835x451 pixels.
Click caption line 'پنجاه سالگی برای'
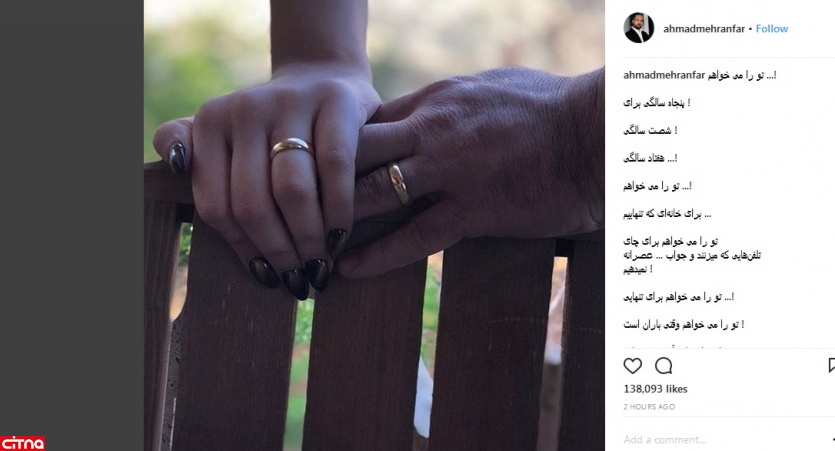[x=657, y=103]
